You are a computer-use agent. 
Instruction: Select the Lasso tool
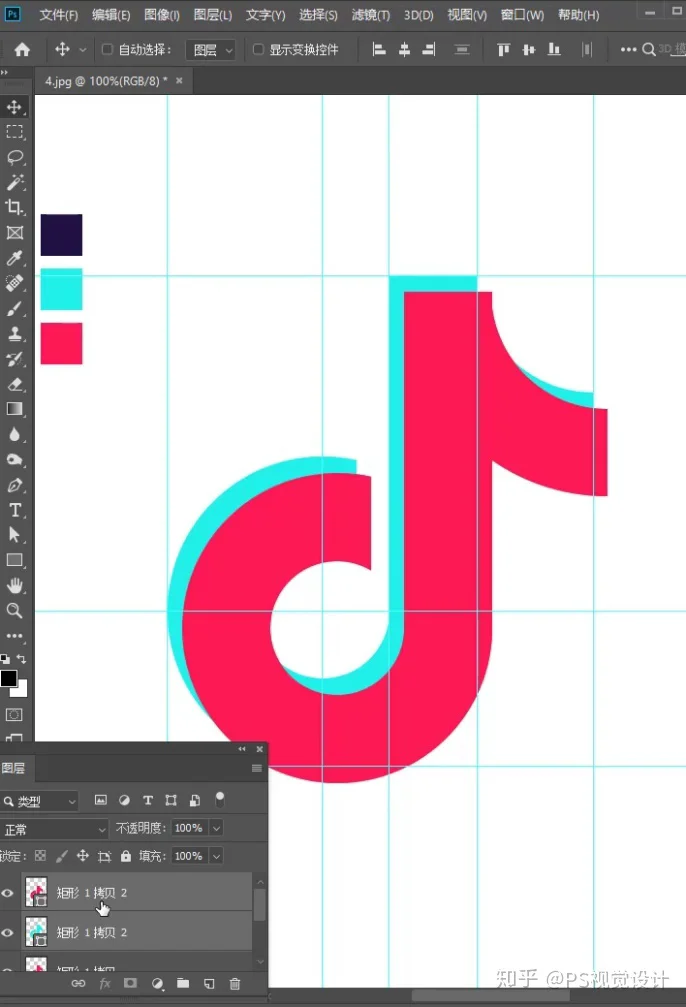tap(14, 157)
